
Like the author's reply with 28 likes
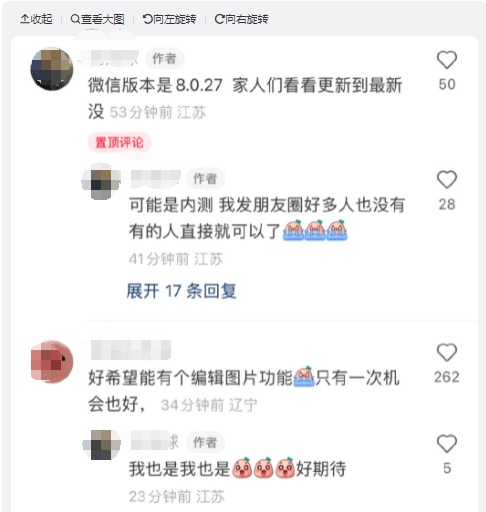pos(446,180)
